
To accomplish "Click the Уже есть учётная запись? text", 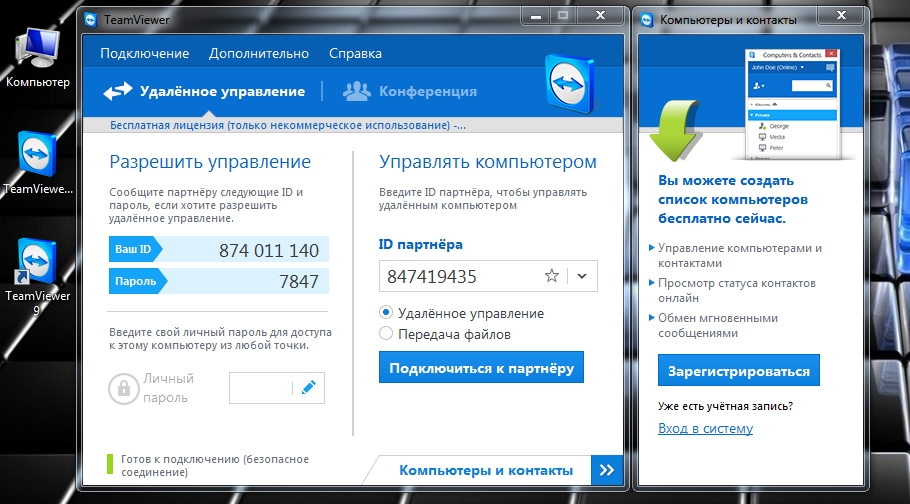I will [x=725, y=406].
